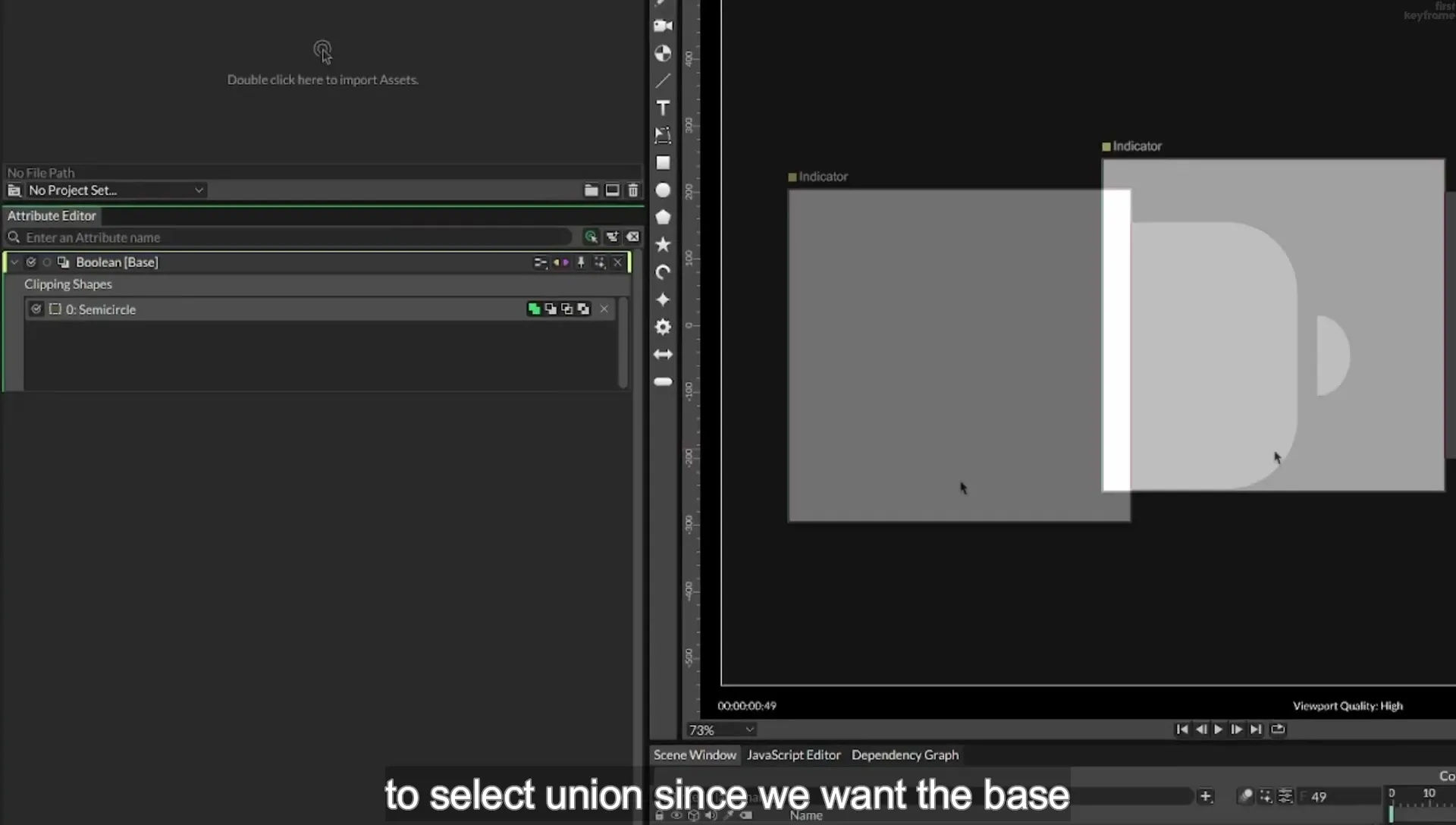Click the attribute name search field

[x=296, y=237]
